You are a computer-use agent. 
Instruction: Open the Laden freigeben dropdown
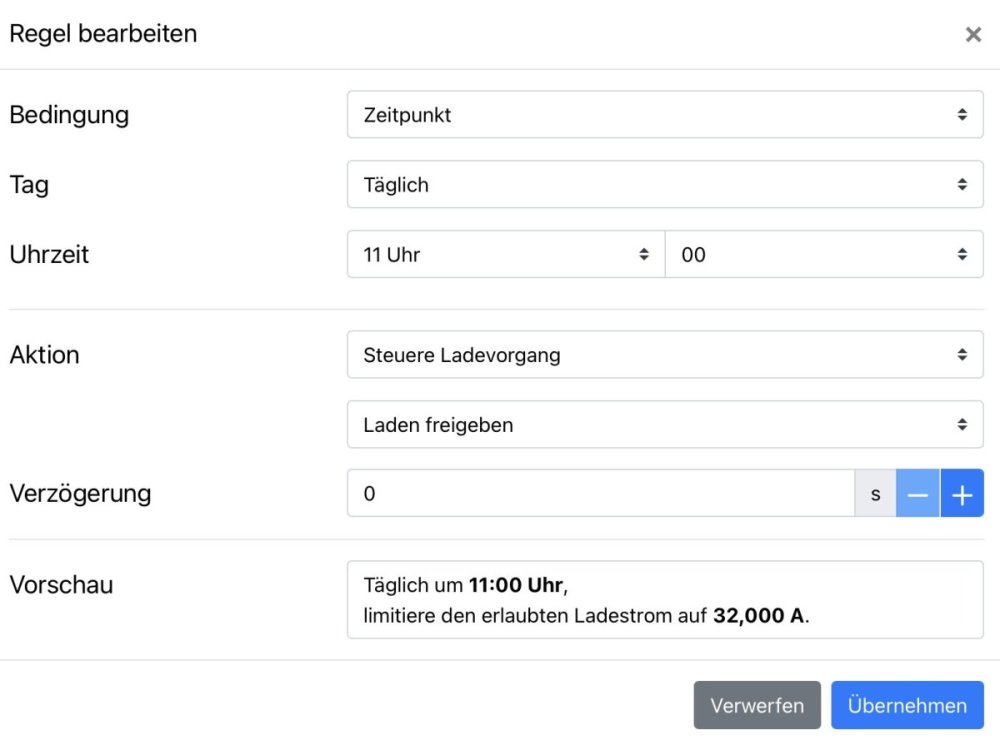[665, 425]
